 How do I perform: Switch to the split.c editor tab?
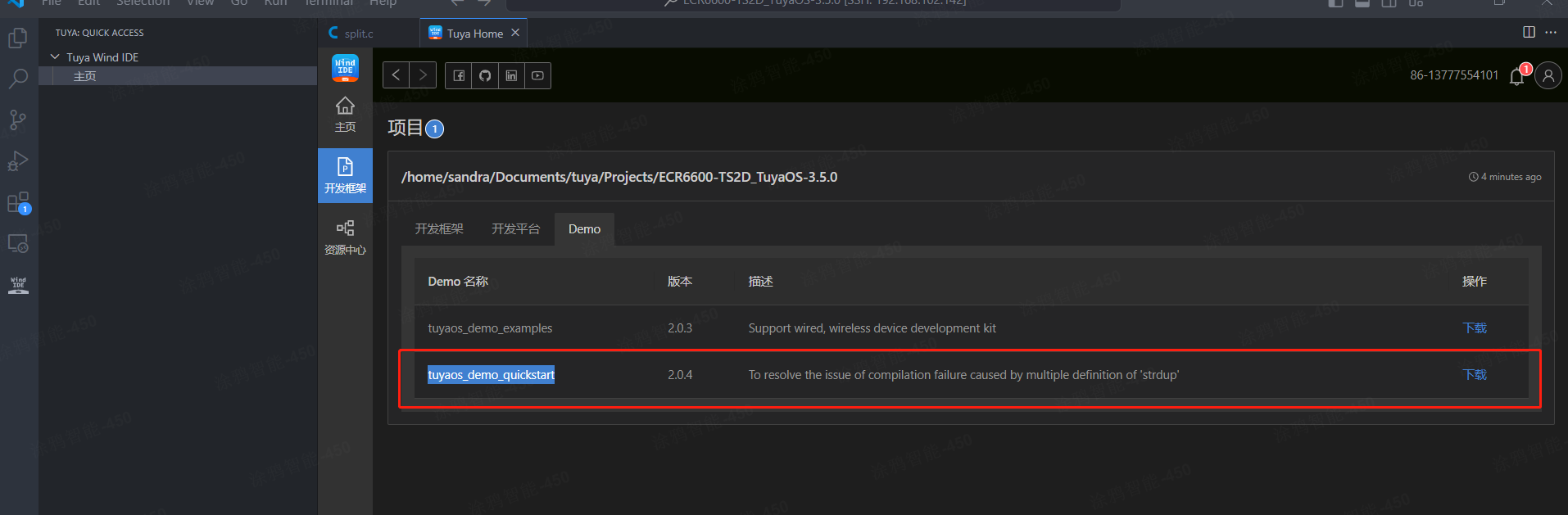[359, 34]
